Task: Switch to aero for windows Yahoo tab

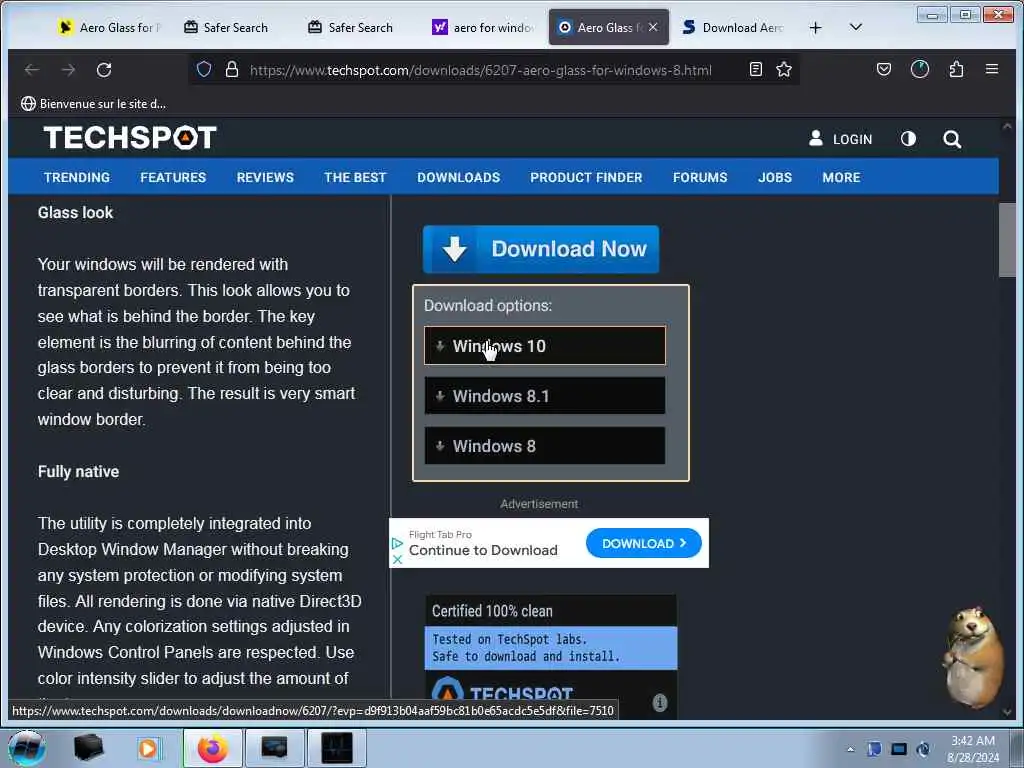Action: click(483, 27)
